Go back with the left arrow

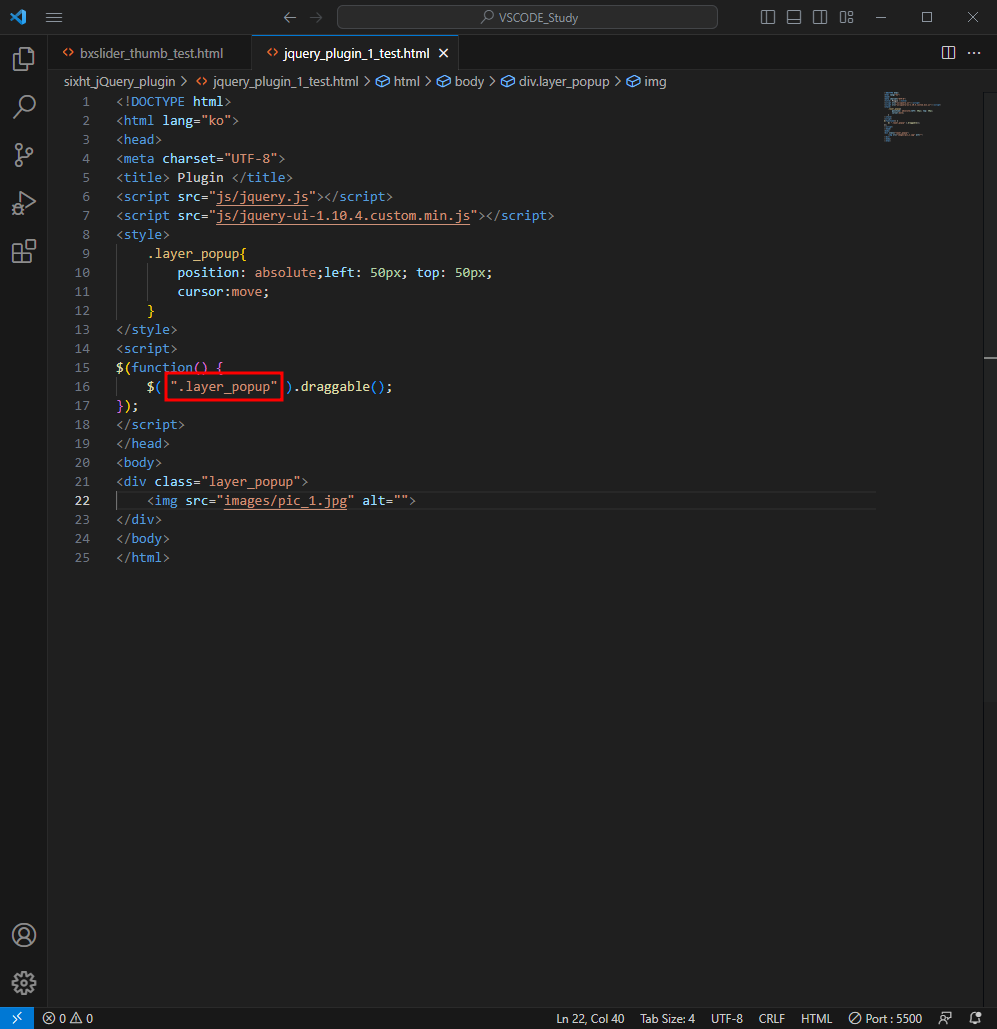coord(289,18)
